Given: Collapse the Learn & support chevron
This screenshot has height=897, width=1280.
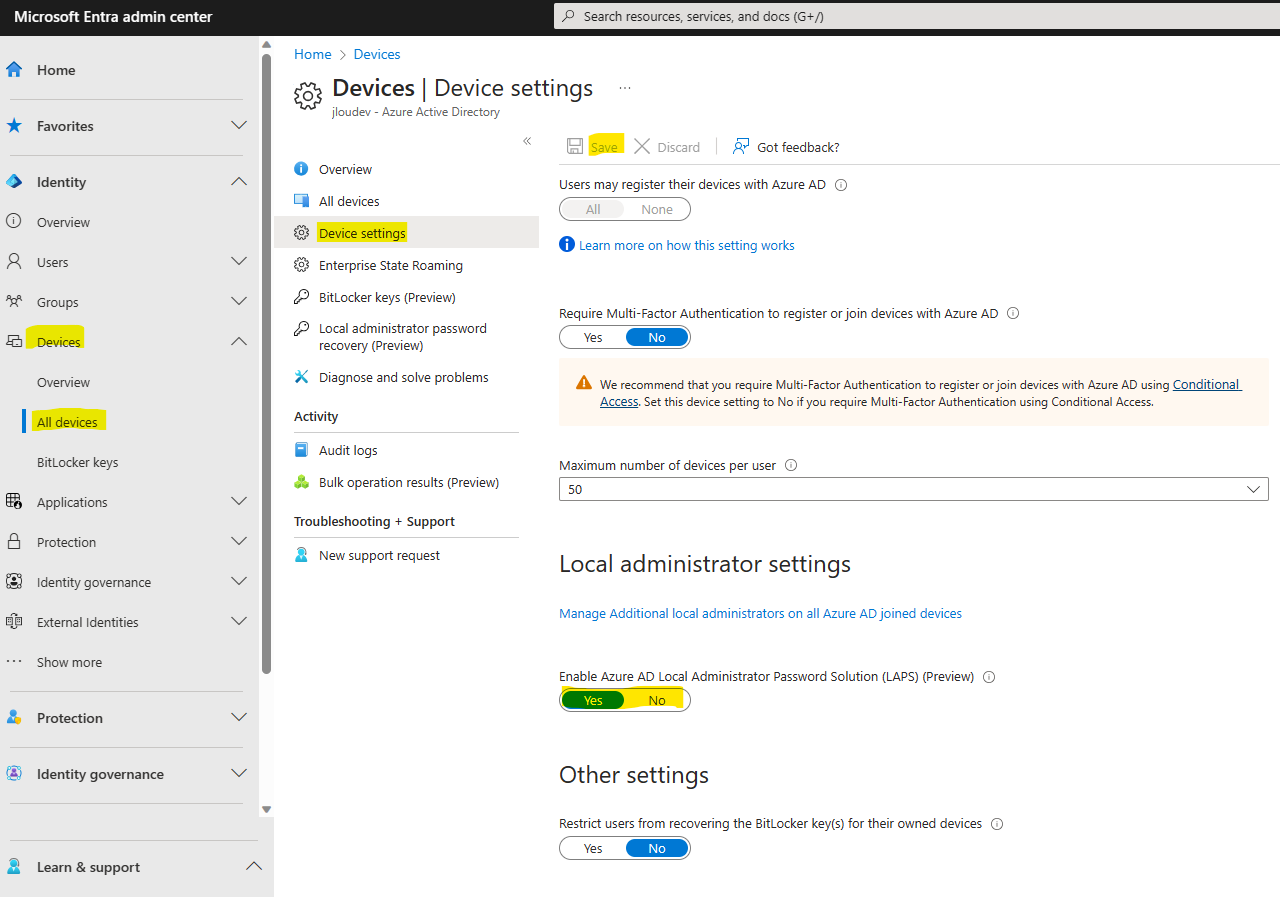Looking at the screenshot, I should 254,866.
